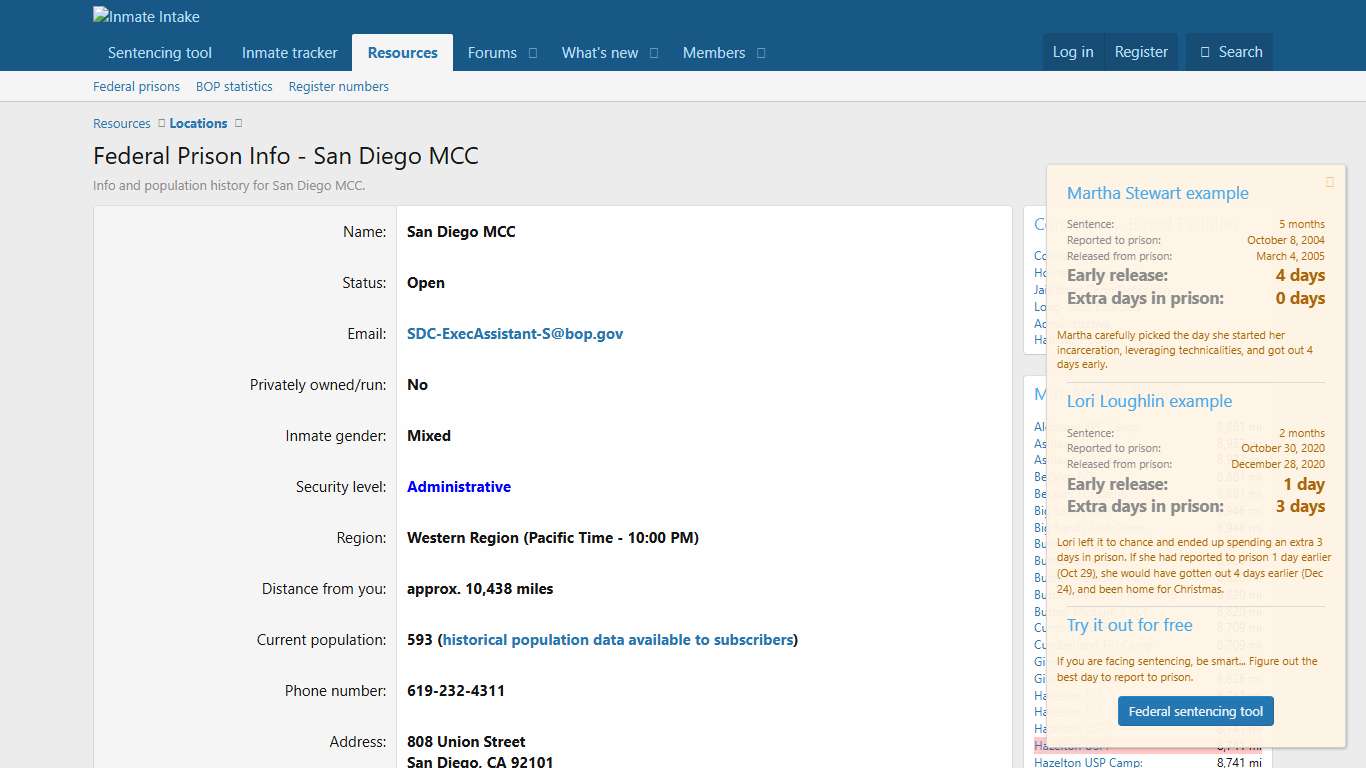The image size is (1366, 768).
Task: Open the BOP statistics page
Action: (233, 87)
